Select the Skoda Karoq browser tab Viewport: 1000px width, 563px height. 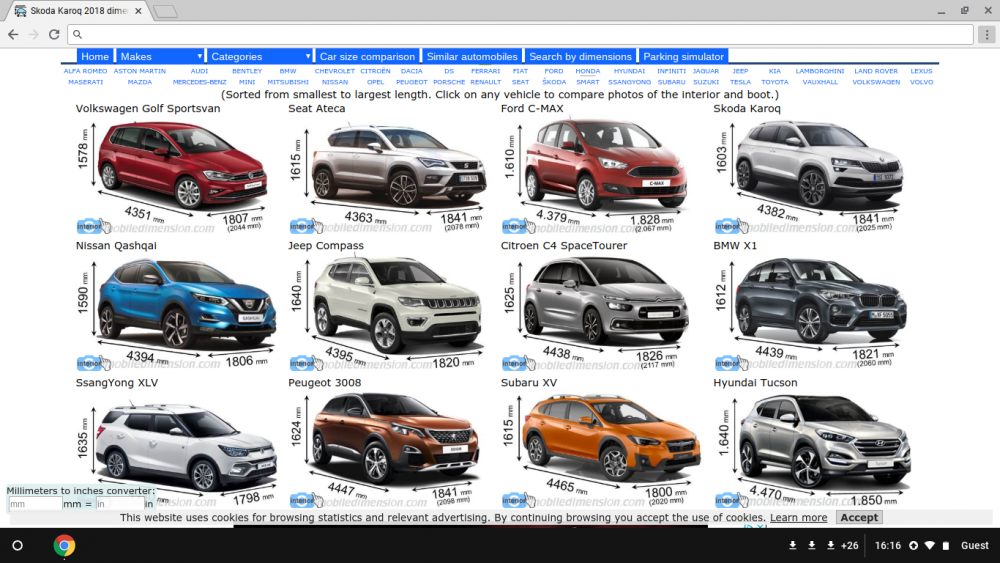[x=78, y=11]
